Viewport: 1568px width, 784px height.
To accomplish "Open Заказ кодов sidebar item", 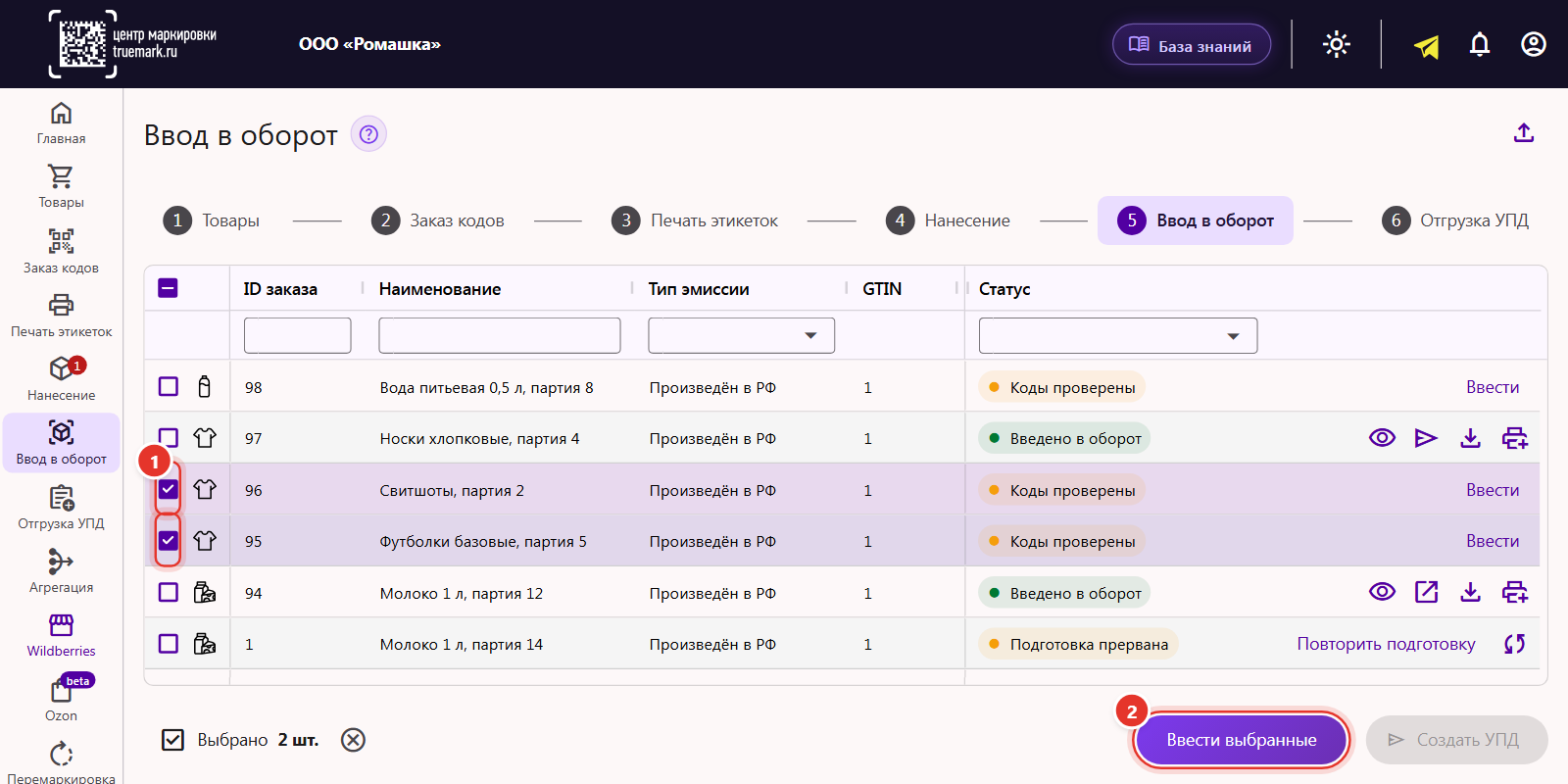I will pos(61,252).
